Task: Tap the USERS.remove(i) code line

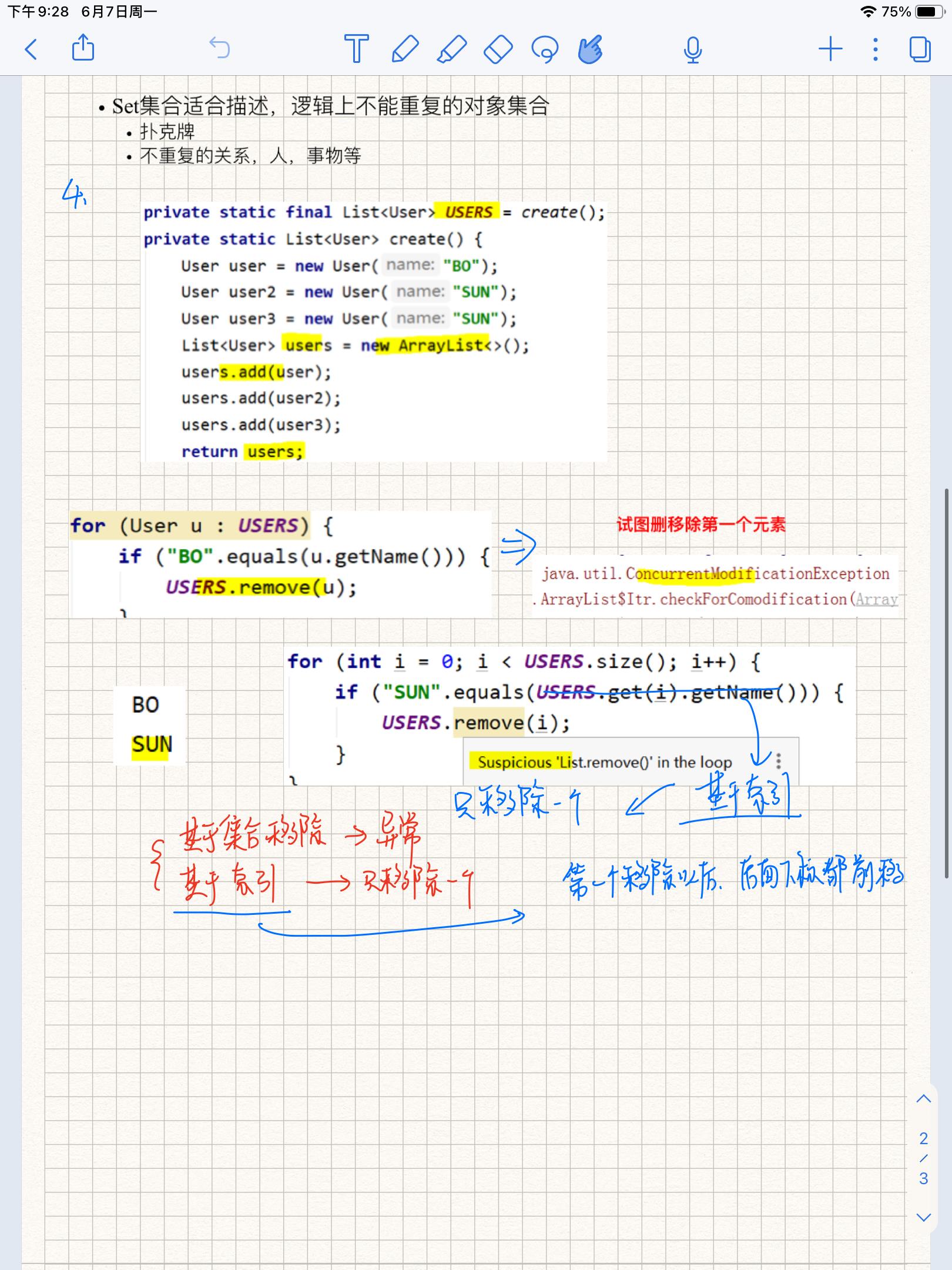Action: click(x=475, y=723)
